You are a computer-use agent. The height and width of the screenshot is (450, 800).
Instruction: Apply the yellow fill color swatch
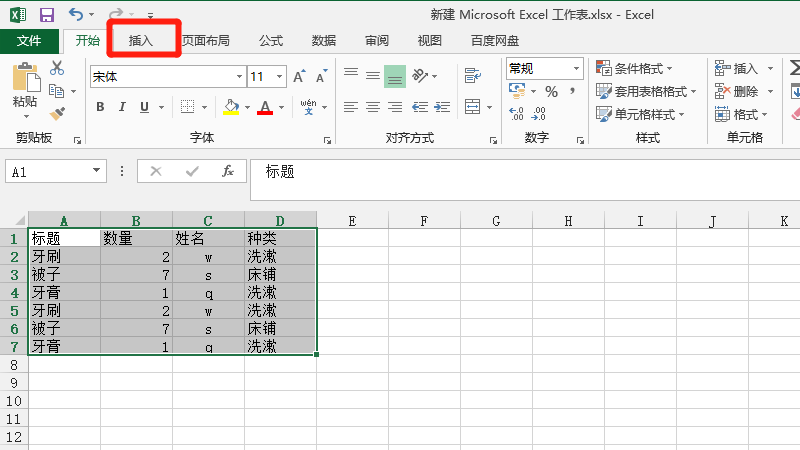pyautogui.click(x=231, y=107)
